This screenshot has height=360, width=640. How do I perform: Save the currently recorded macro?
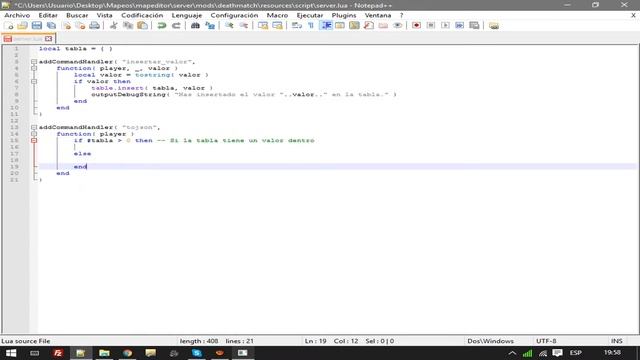point(474,26)
